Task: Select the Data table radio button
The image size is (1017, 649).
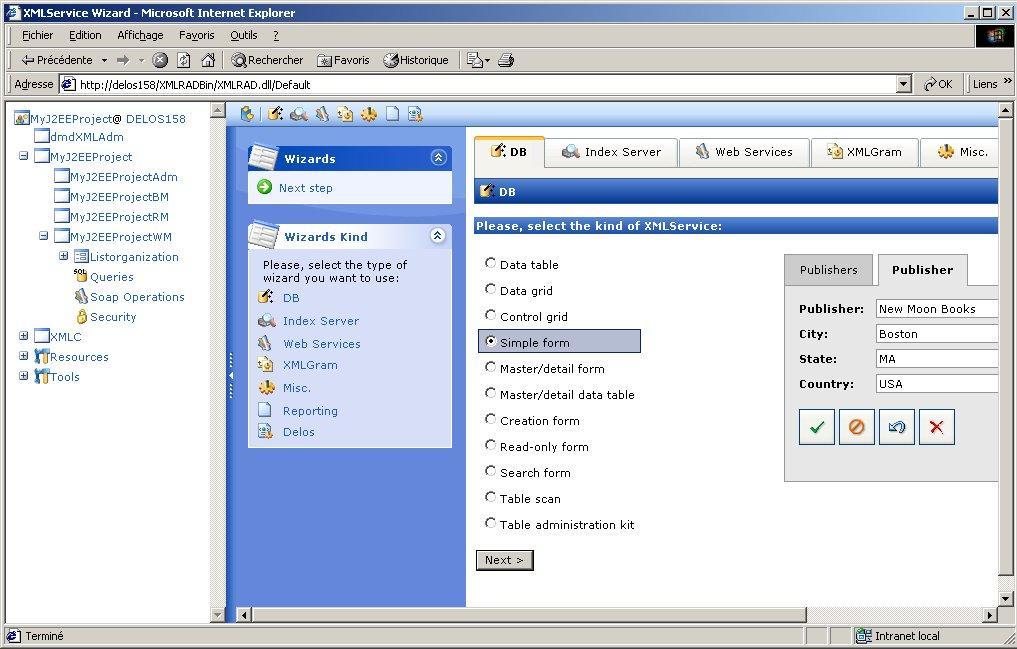Action: pos(490,264)
